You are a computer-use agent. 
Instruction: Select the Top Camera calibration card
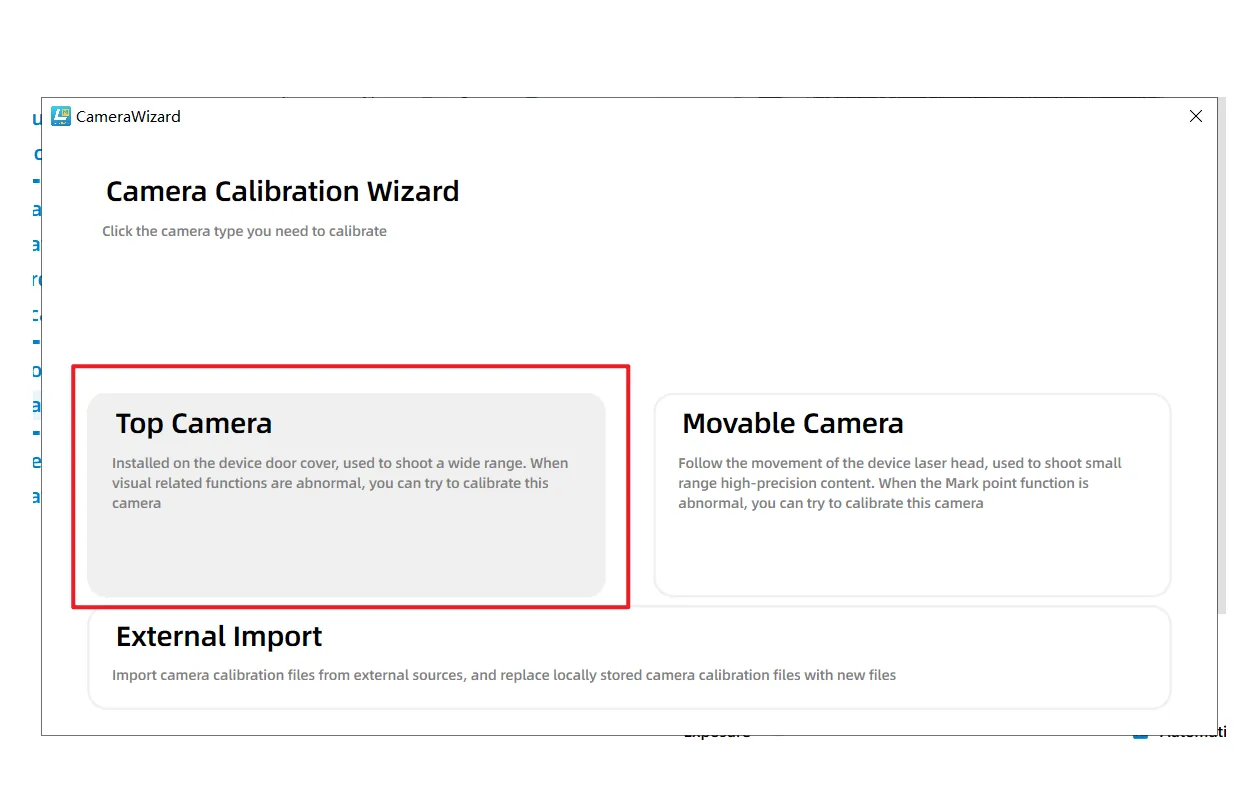point(346,495)
